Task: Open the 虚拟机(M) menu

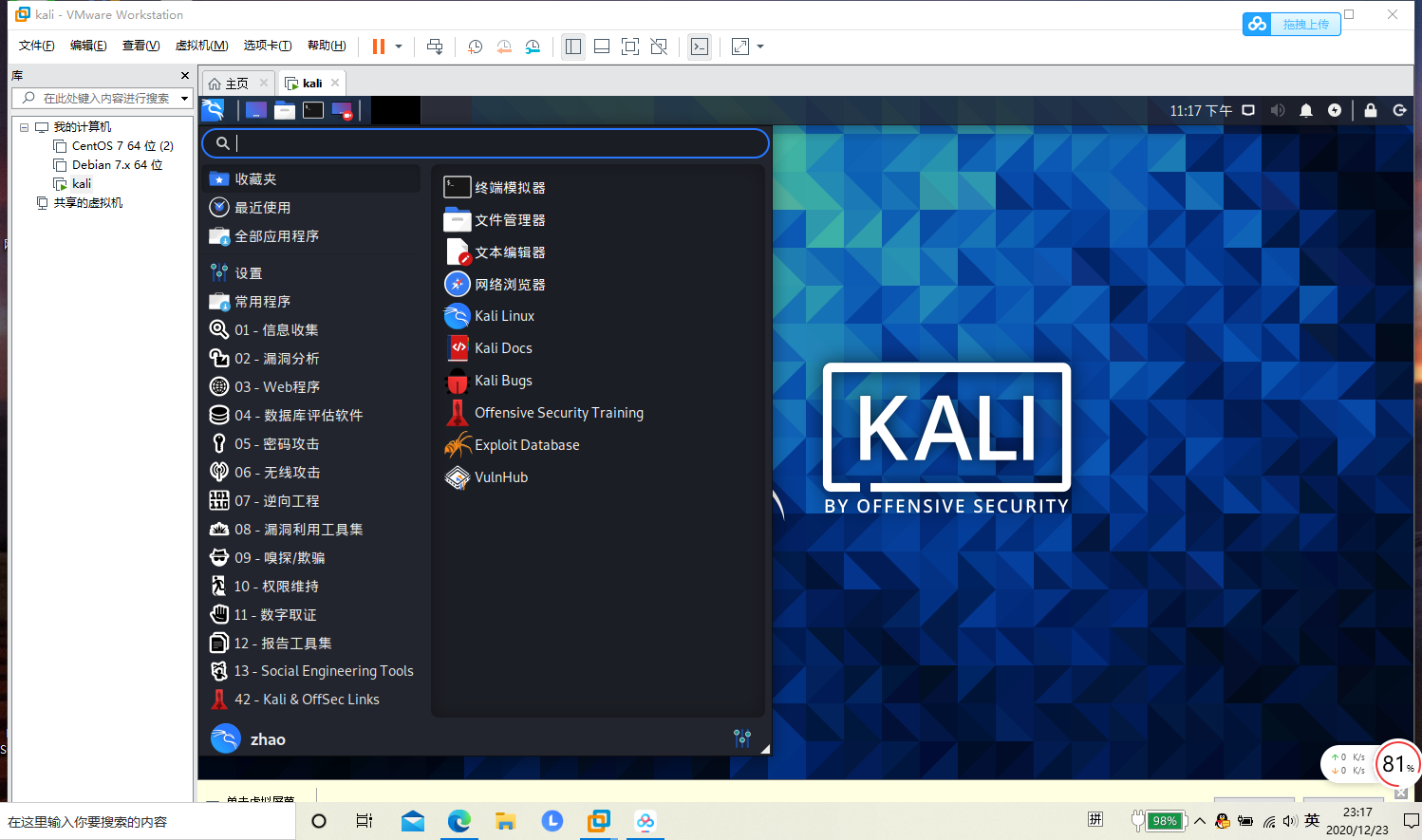Action: coord(201,46)
